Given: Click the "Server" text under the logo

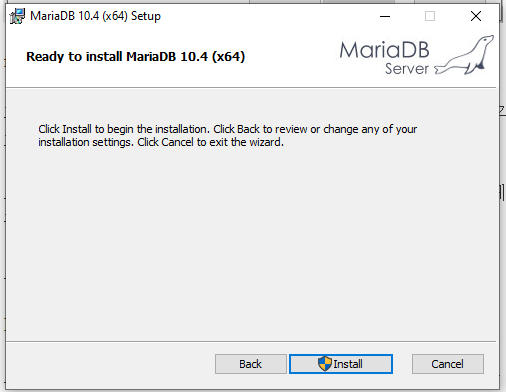Looking at the screenshot, I should click(407, 69).
